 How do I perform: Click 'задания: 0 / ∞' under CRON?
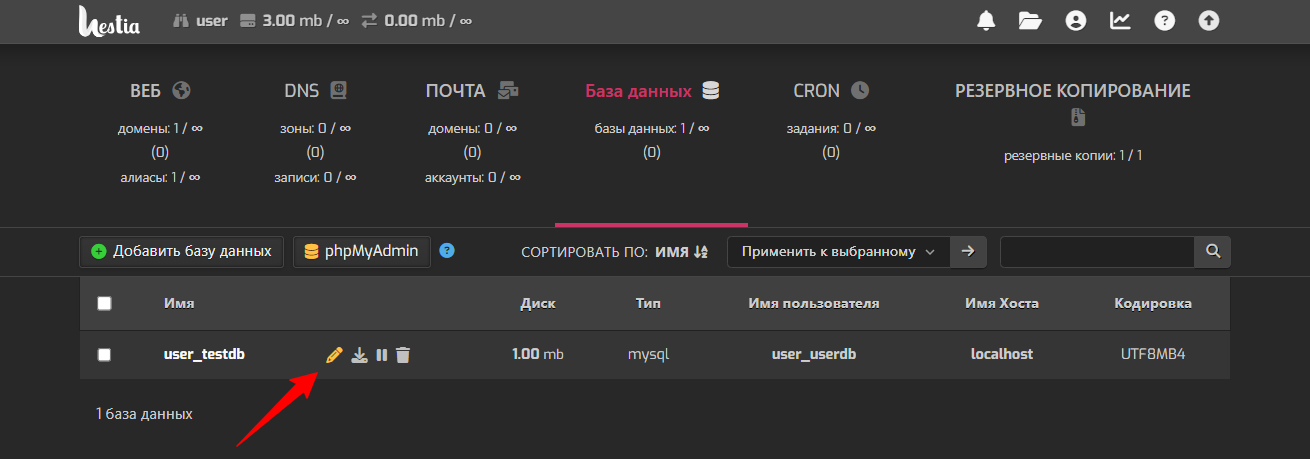831,128
